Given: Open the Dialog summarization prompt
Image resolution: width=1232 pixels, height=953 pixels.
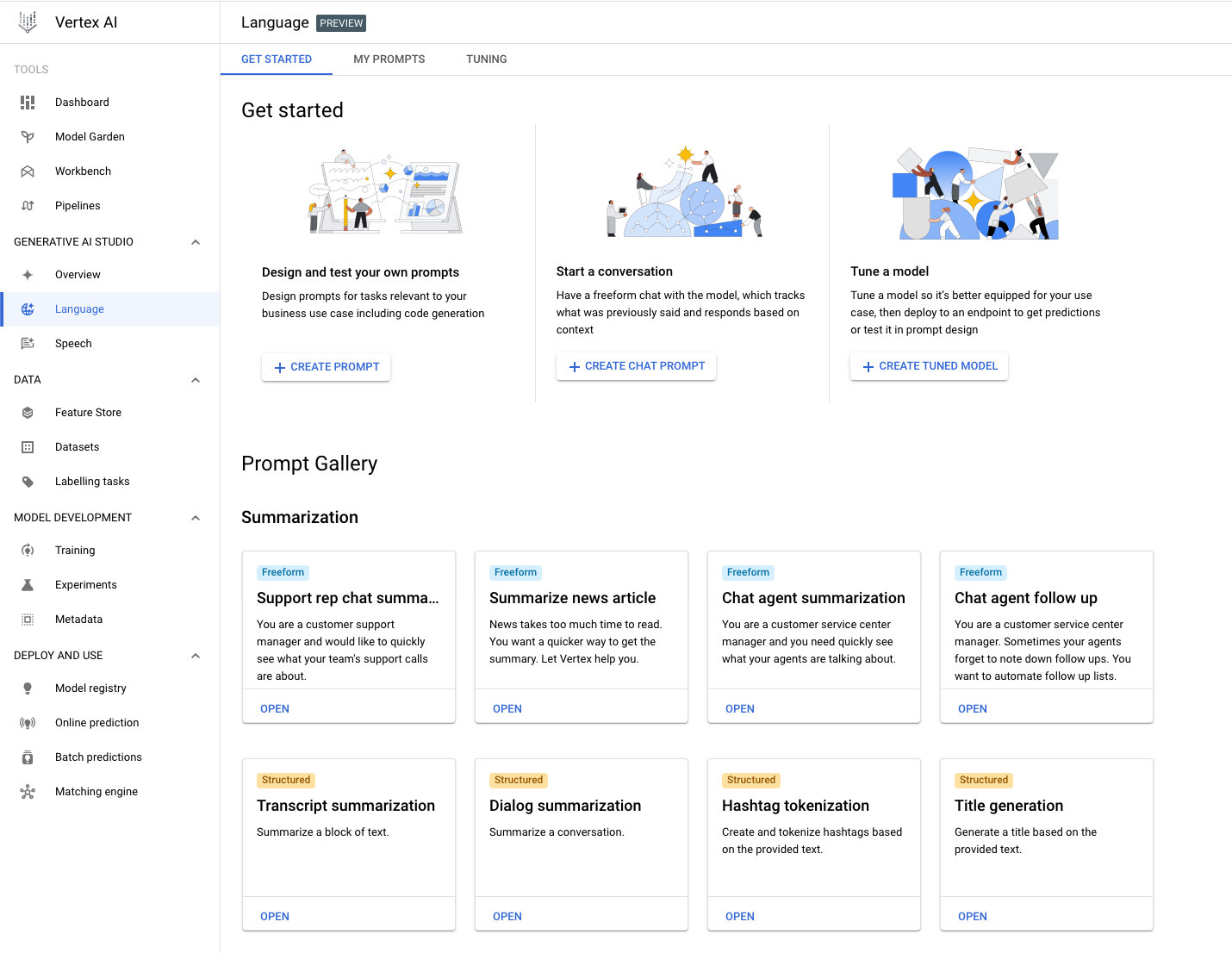Looking at the screenshot, I should [x=507, y=917].
